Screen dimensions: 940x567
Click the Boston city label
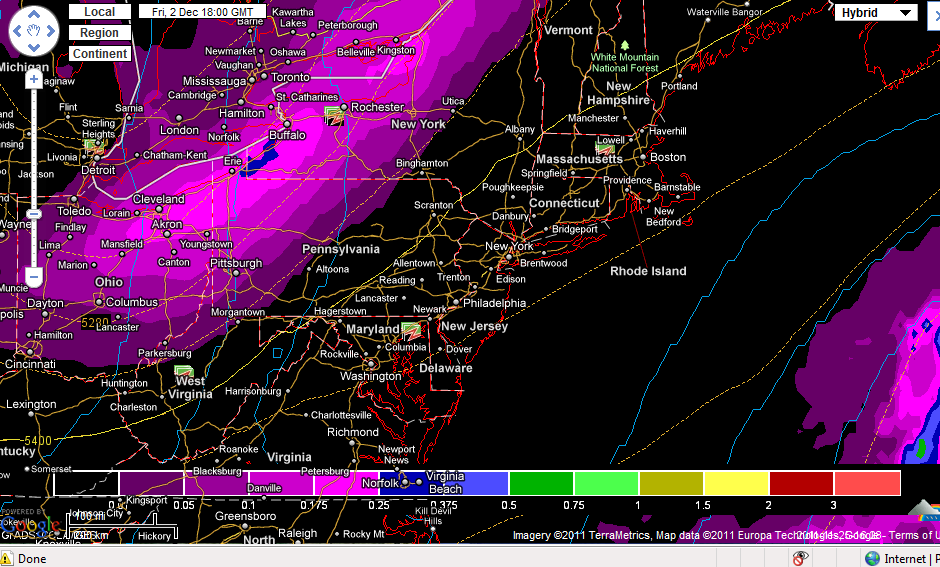(668, 157)
